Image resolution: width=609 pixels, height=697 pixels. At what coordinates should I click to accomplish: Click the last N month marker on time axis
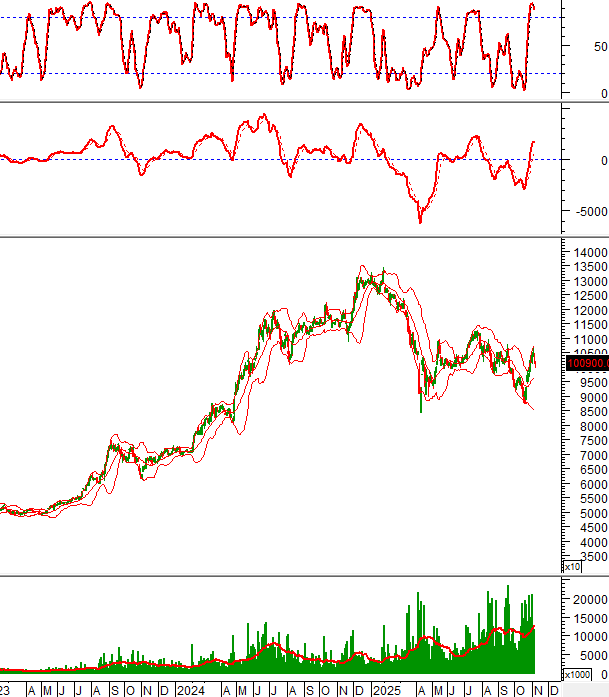[537, 690]
